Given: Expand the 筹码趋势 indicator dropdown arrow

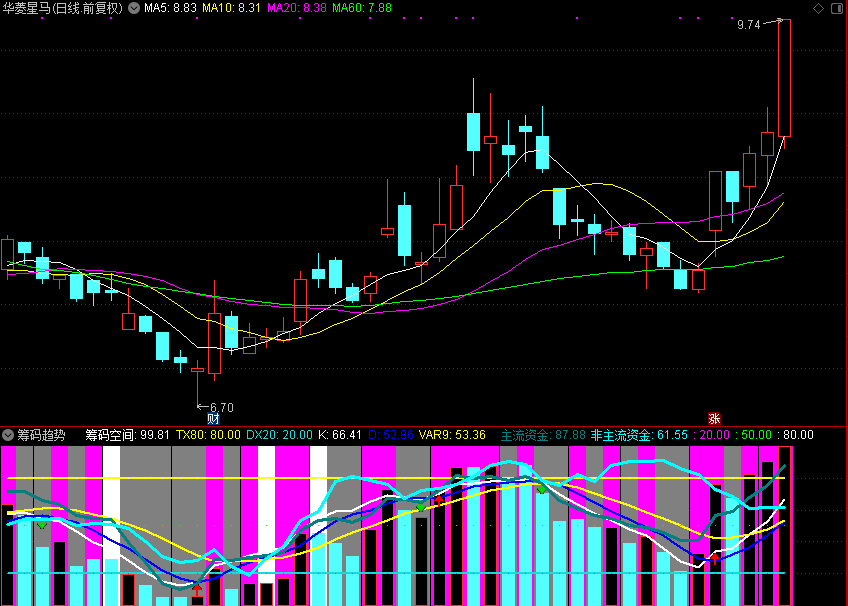Looking at the screenshot, I should point(8,435).
